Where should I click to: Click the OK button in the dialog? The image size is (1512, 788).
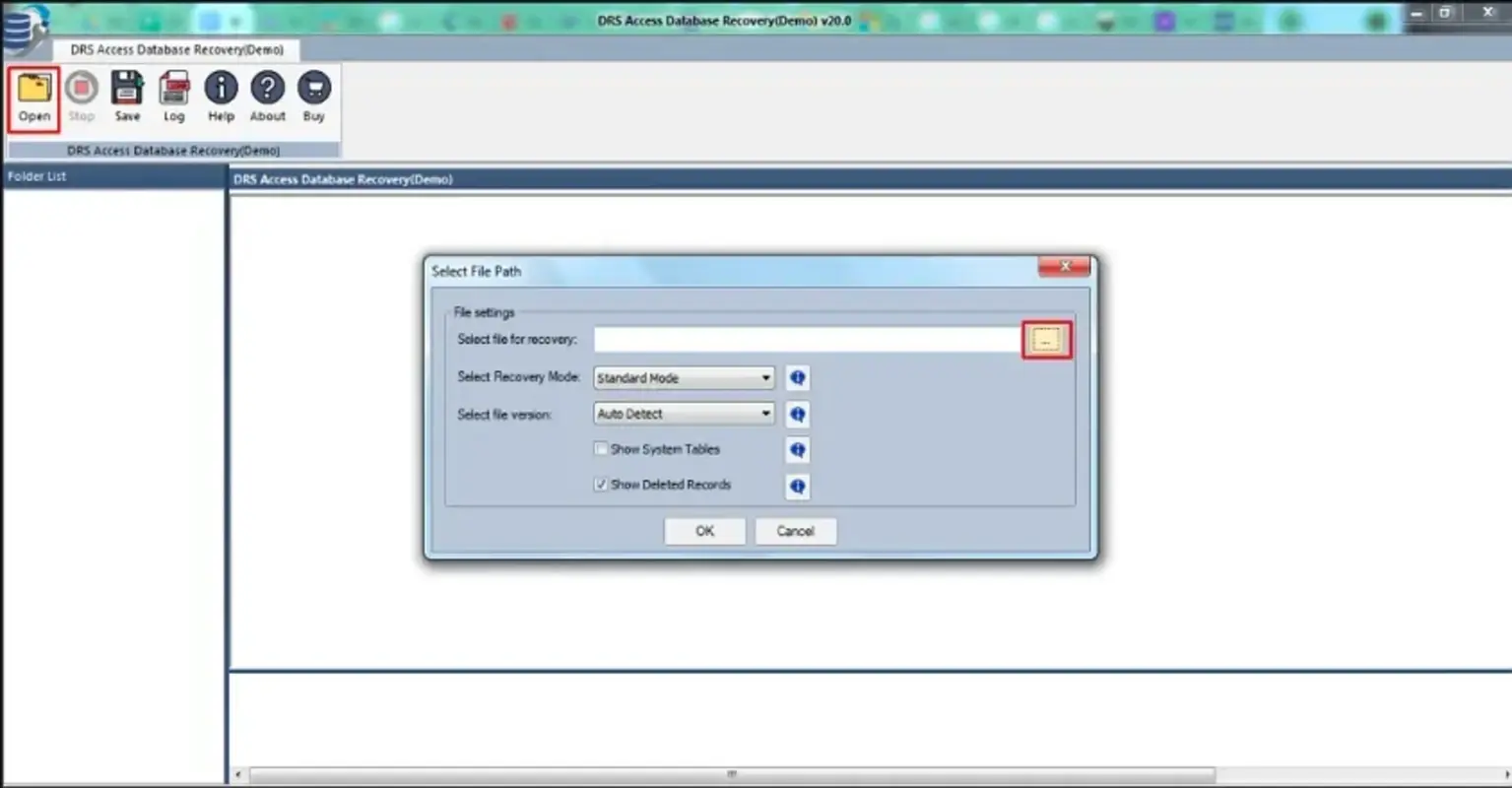[704, 531]
